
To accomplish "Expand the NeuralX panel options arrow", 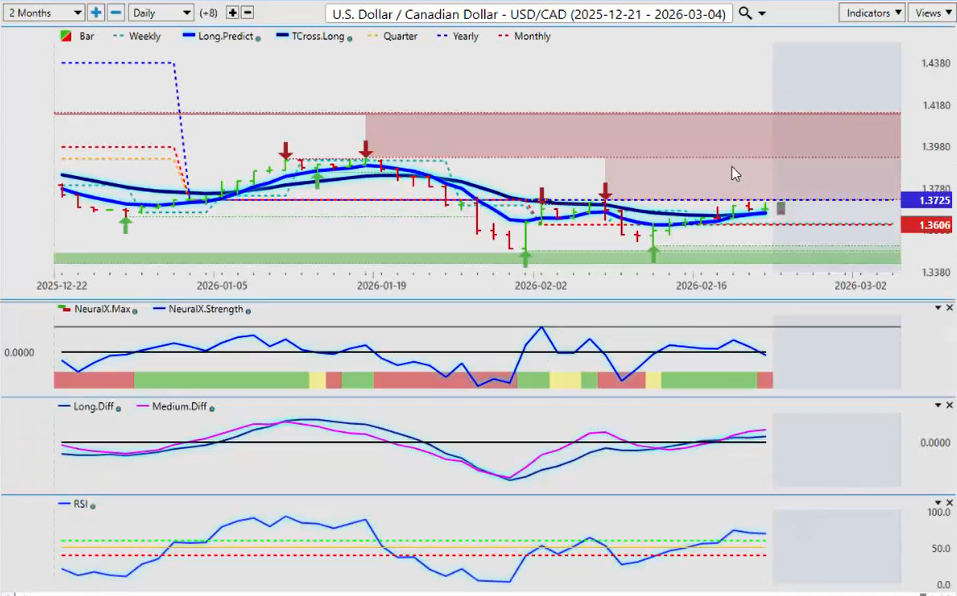I will click(x=938, y=308).
